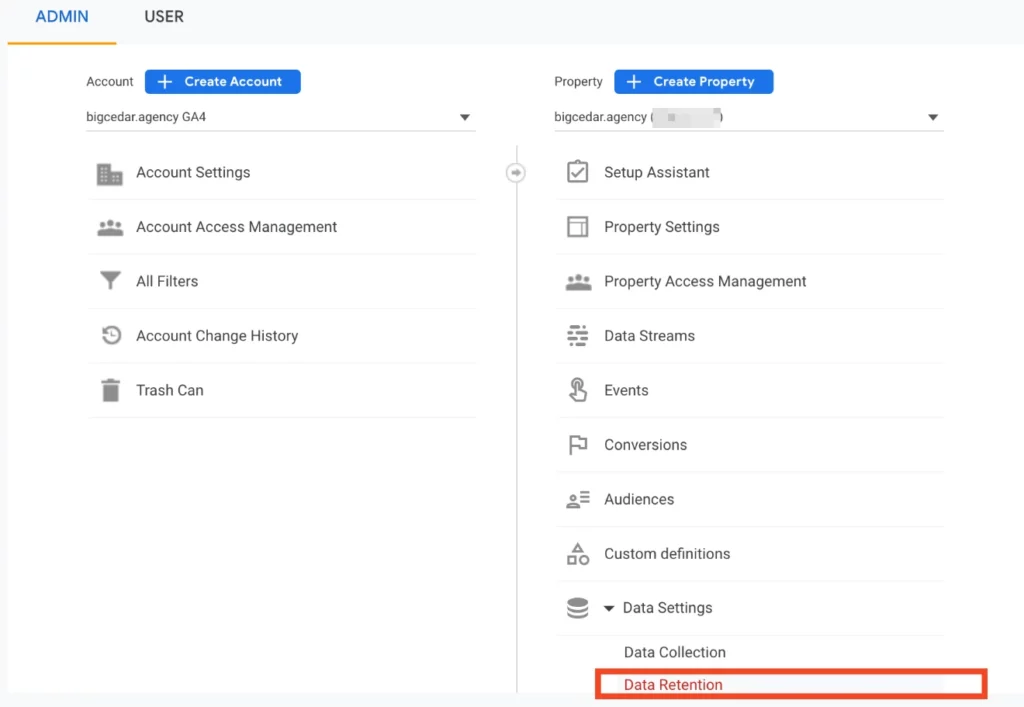
Task: Collapse the Data Settings section
Action: click(609, 608)
